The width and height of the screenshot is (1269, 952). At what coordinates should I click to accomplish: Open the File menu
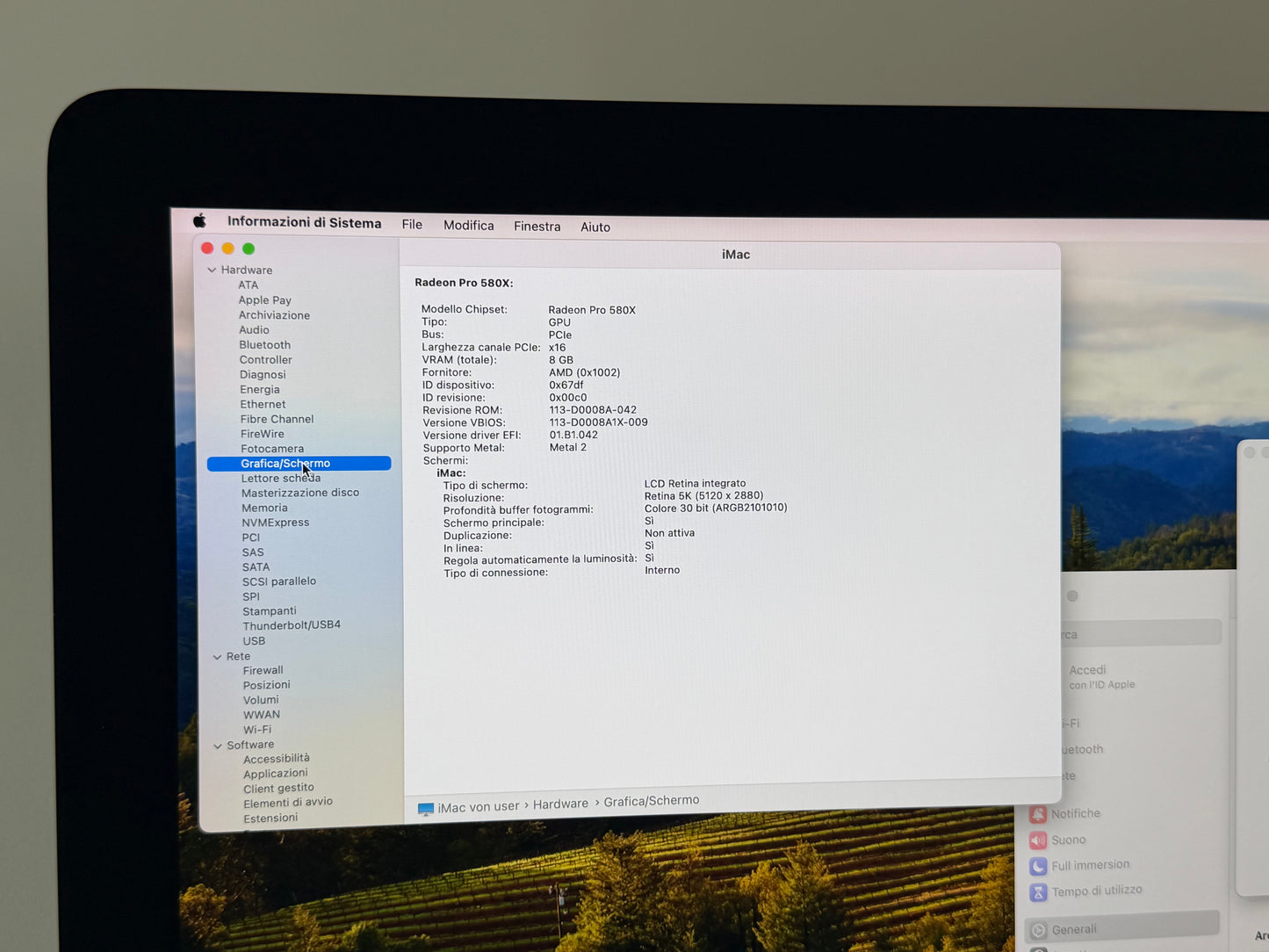click(412, 225)
